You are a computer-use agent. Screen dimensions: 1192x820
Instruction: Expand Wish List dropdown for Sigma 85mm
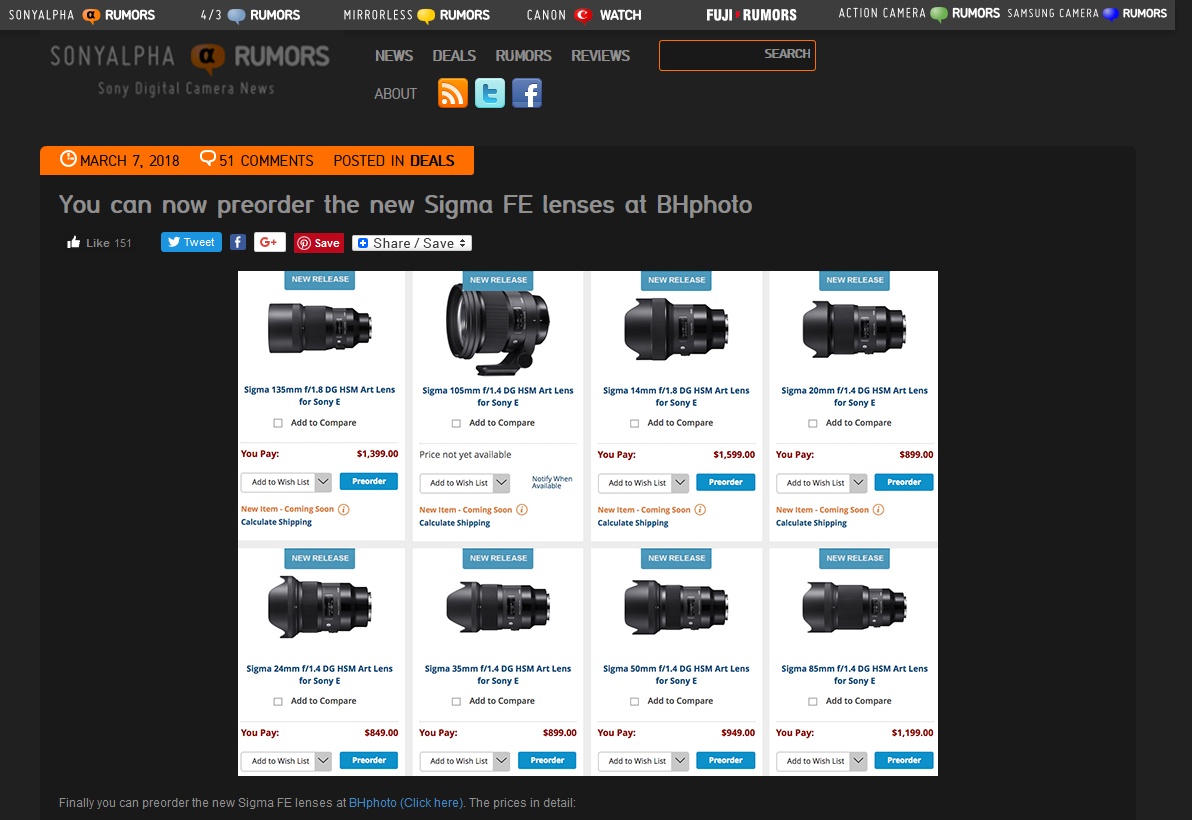(x=858, y=761)
